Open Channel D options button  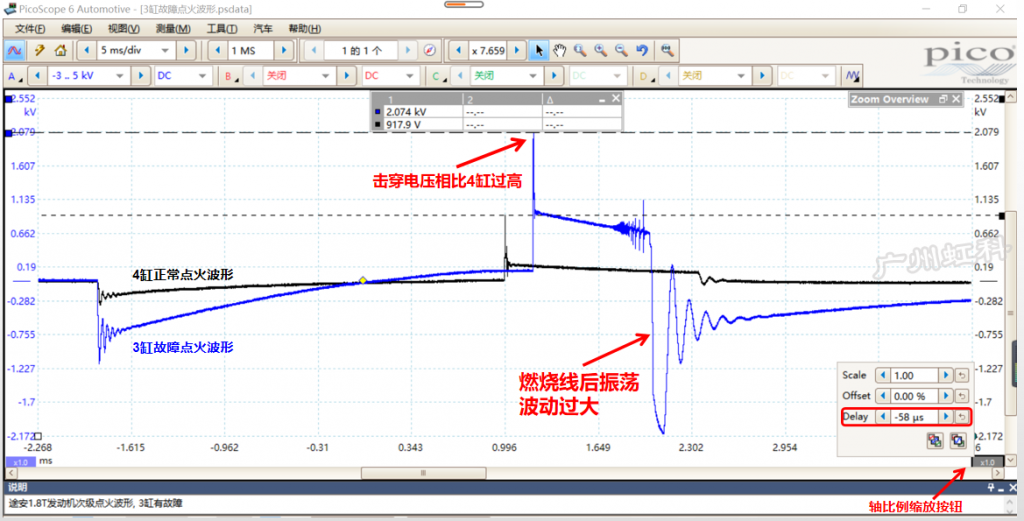point(645,76)
